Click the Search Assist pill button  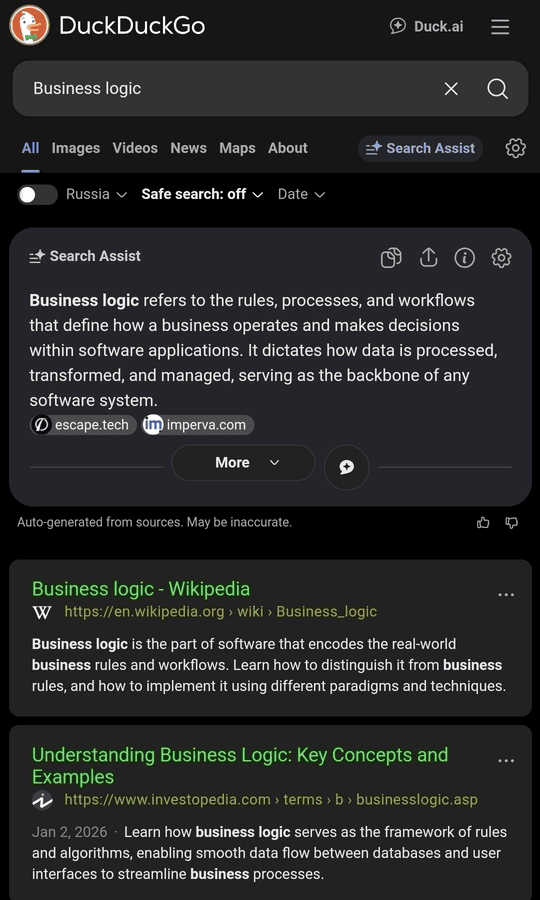pos(420,148)
